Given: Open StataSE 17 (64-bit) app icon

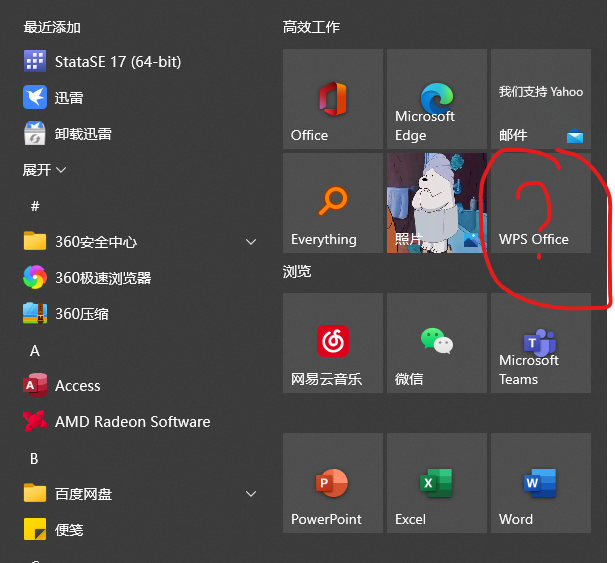Looking at the screenshot, I should pyautogui.click(x=35, y=61).
